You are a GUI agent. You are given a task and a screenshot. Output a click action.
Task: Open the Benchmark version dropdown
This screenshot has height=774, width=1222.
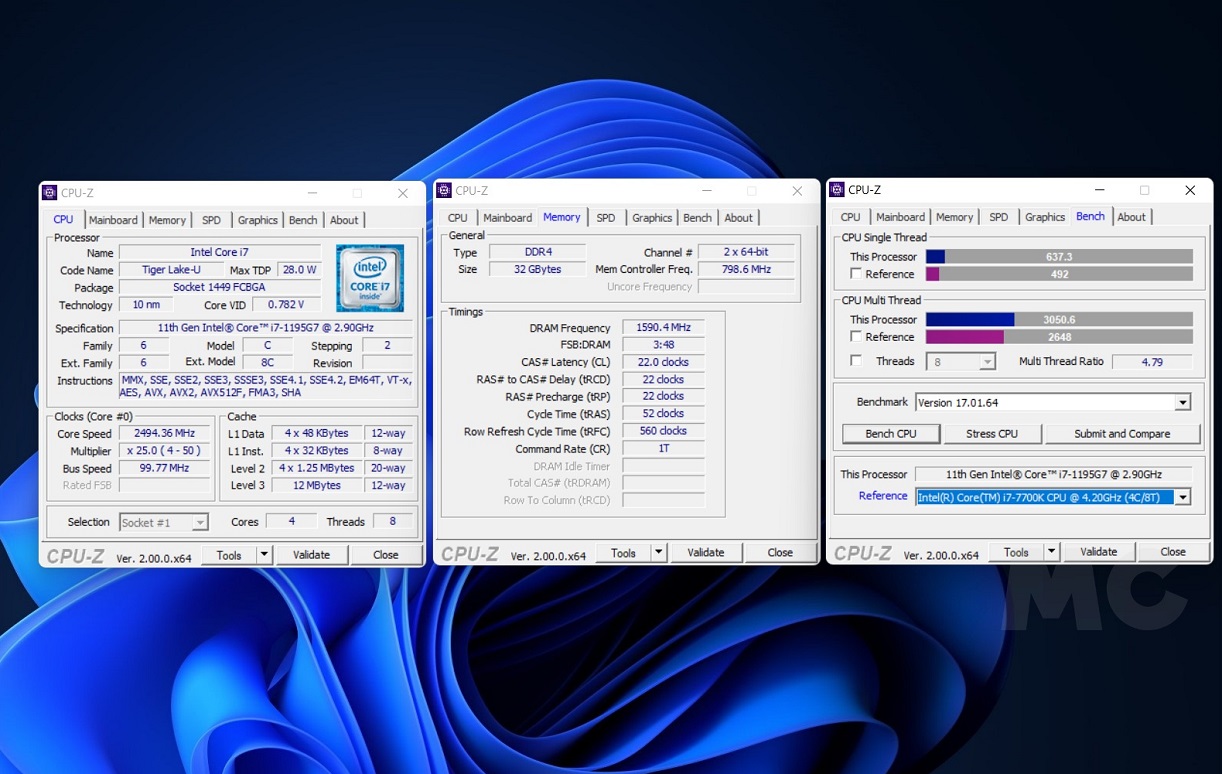[x=1182, y=403]
